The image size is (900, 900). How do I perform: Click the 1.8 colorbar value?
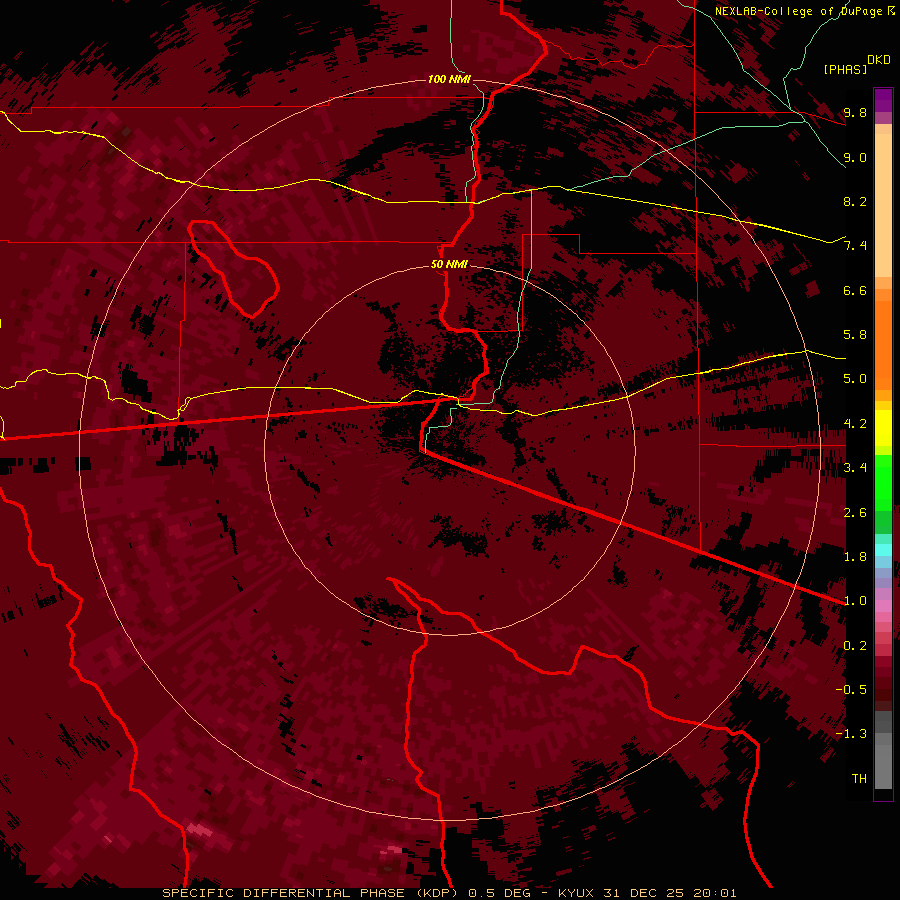tap(855, 557)
